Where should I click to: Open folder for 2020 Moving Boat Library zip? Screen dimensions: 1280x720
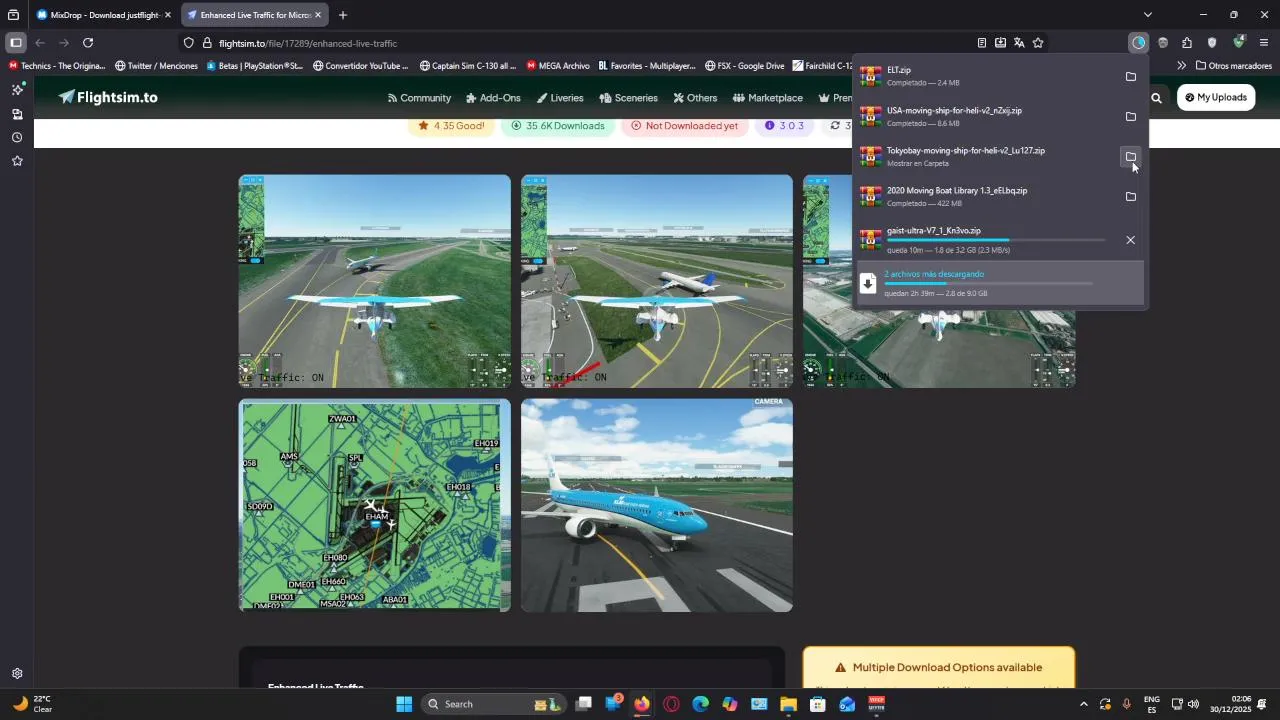[1131, 197]
